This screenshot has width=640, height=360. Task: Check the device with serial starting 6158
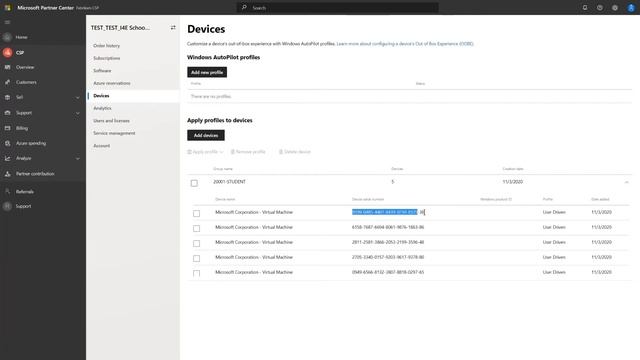[196, 228]
